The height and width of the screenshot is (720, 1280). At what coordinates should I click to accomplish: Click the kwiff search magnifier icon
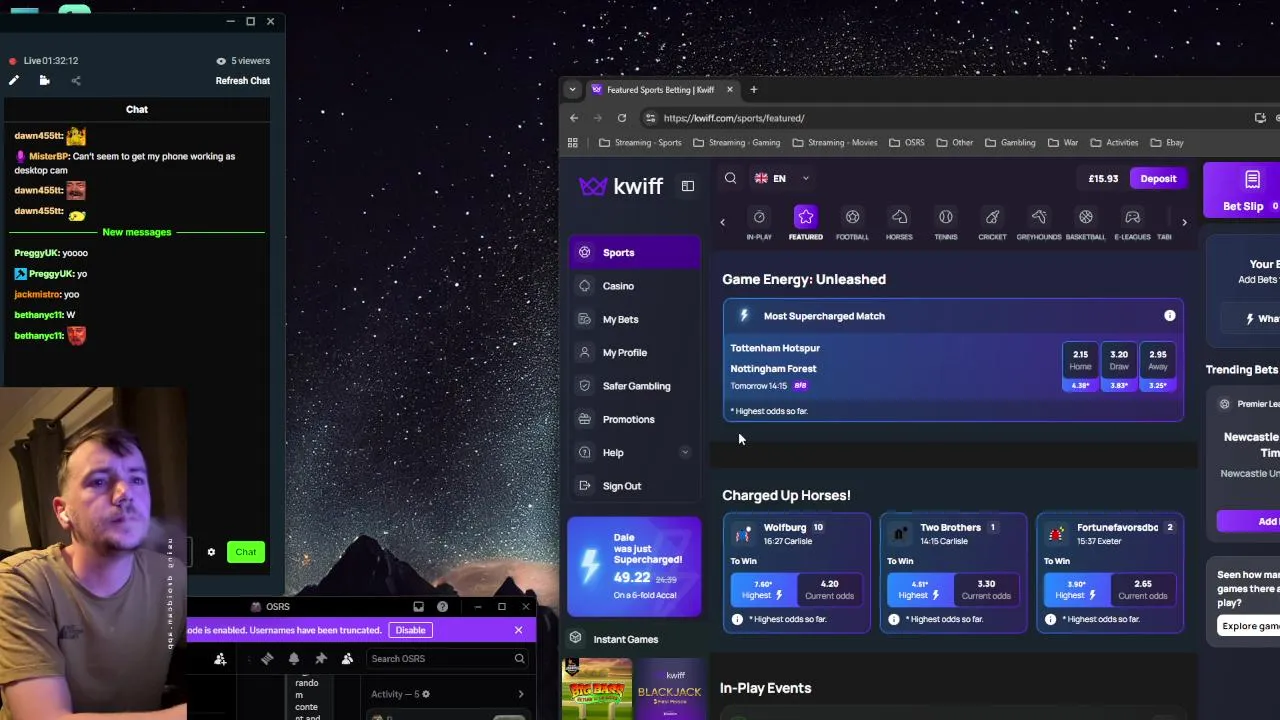tap(731, 178)
